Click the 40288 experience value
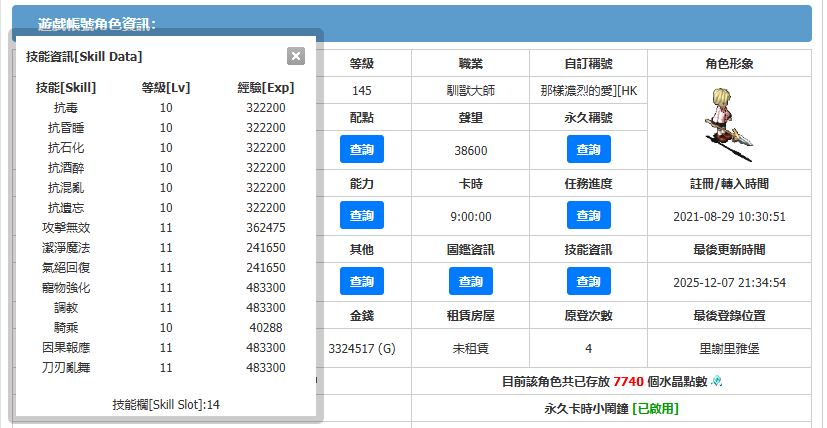The image size is (827, 428). 266,328
